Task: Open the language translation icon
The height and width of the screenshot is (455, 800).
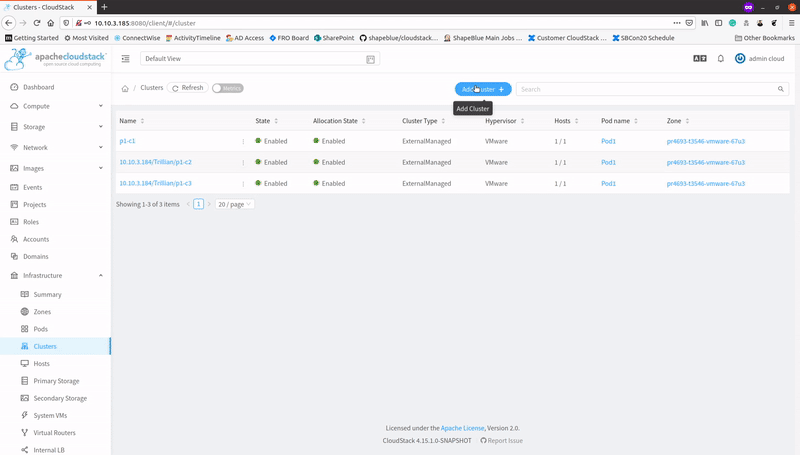Action: [x=699, y=59]
